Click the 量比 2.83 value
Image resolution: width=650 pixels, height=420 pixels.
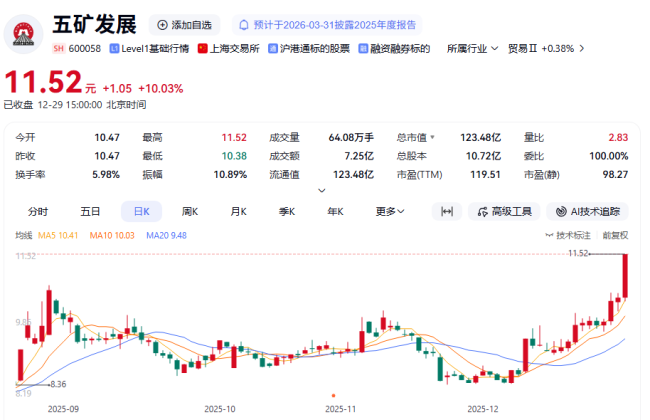(618, 137)
